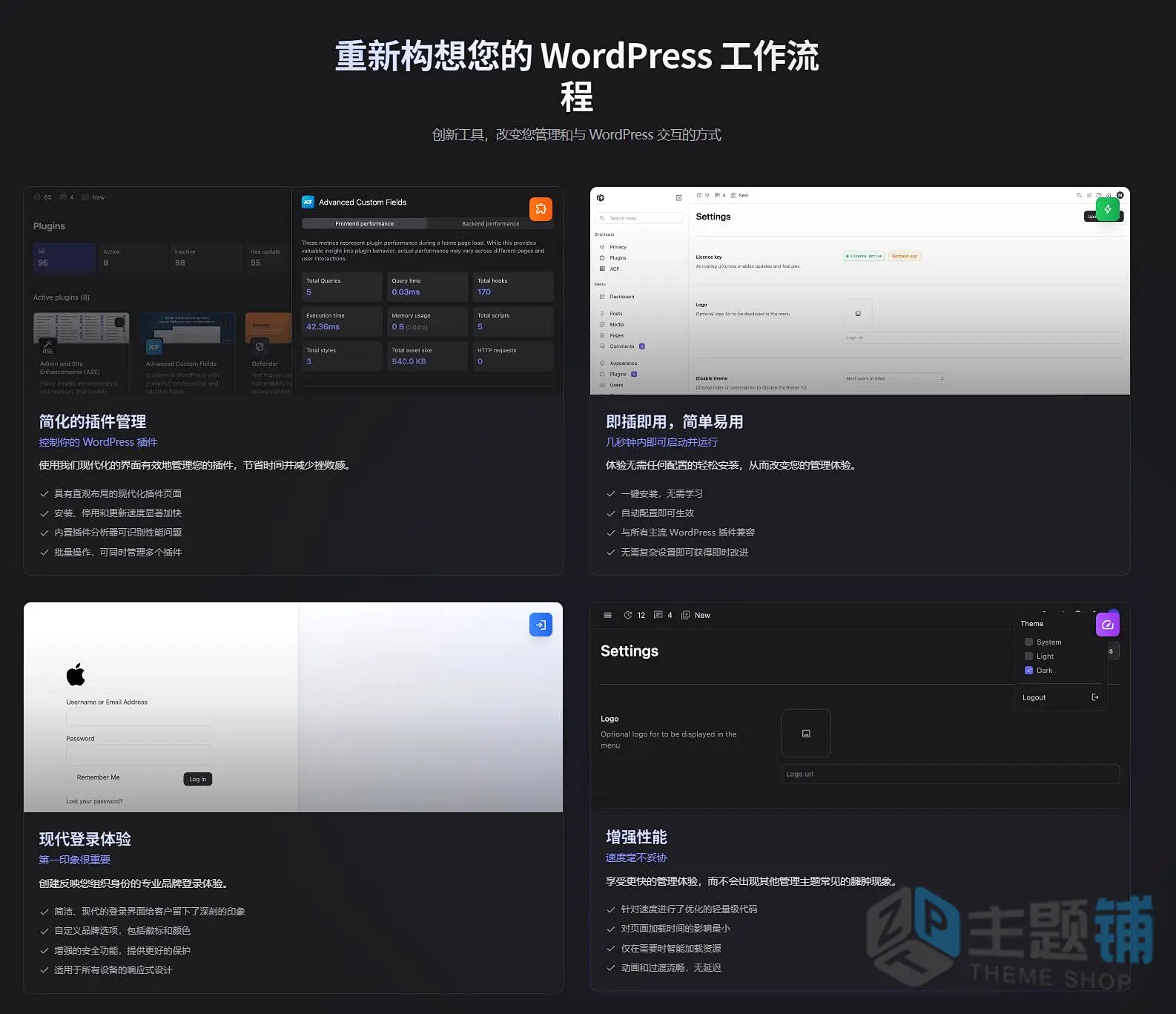Toggle the Remember Me checkbox
This screenshot has height=1014, width=1176.
[70, 777]
